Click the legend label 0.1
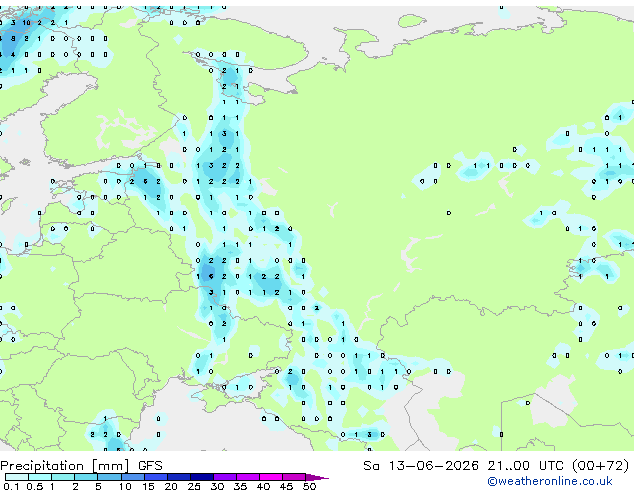Screen dimensions: 634x490 point(11,486)
